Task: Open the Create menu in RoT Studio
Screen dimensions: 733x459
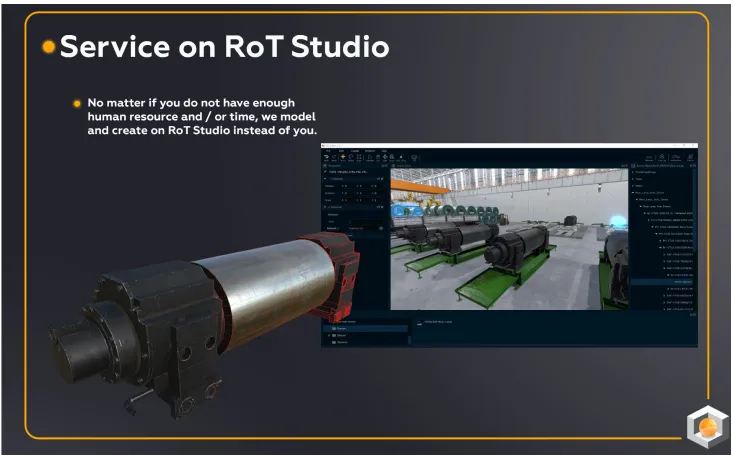Action: [354, 151]
